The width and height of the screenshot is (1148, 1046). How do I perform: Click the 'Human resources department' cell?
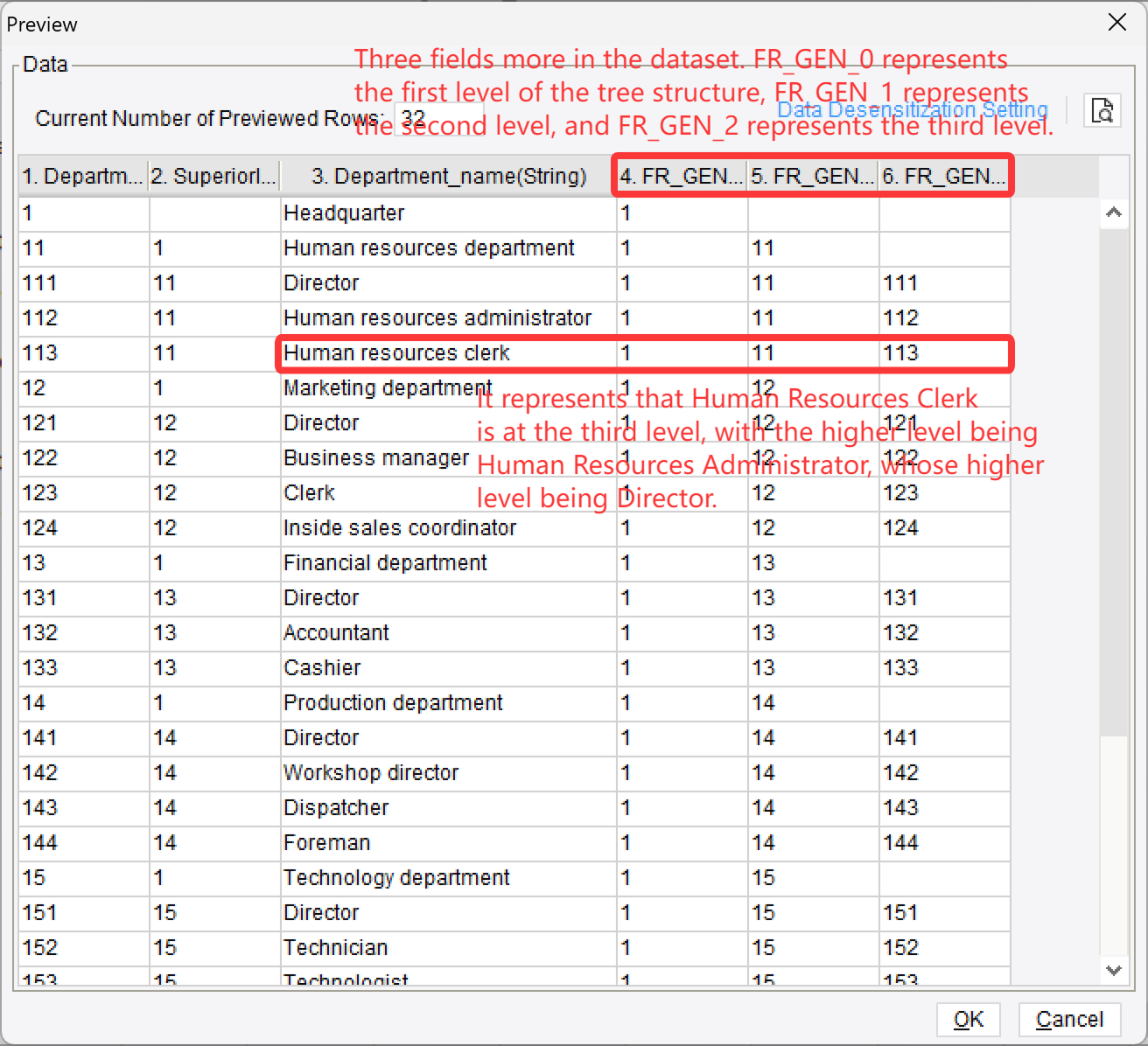(449, 248)
